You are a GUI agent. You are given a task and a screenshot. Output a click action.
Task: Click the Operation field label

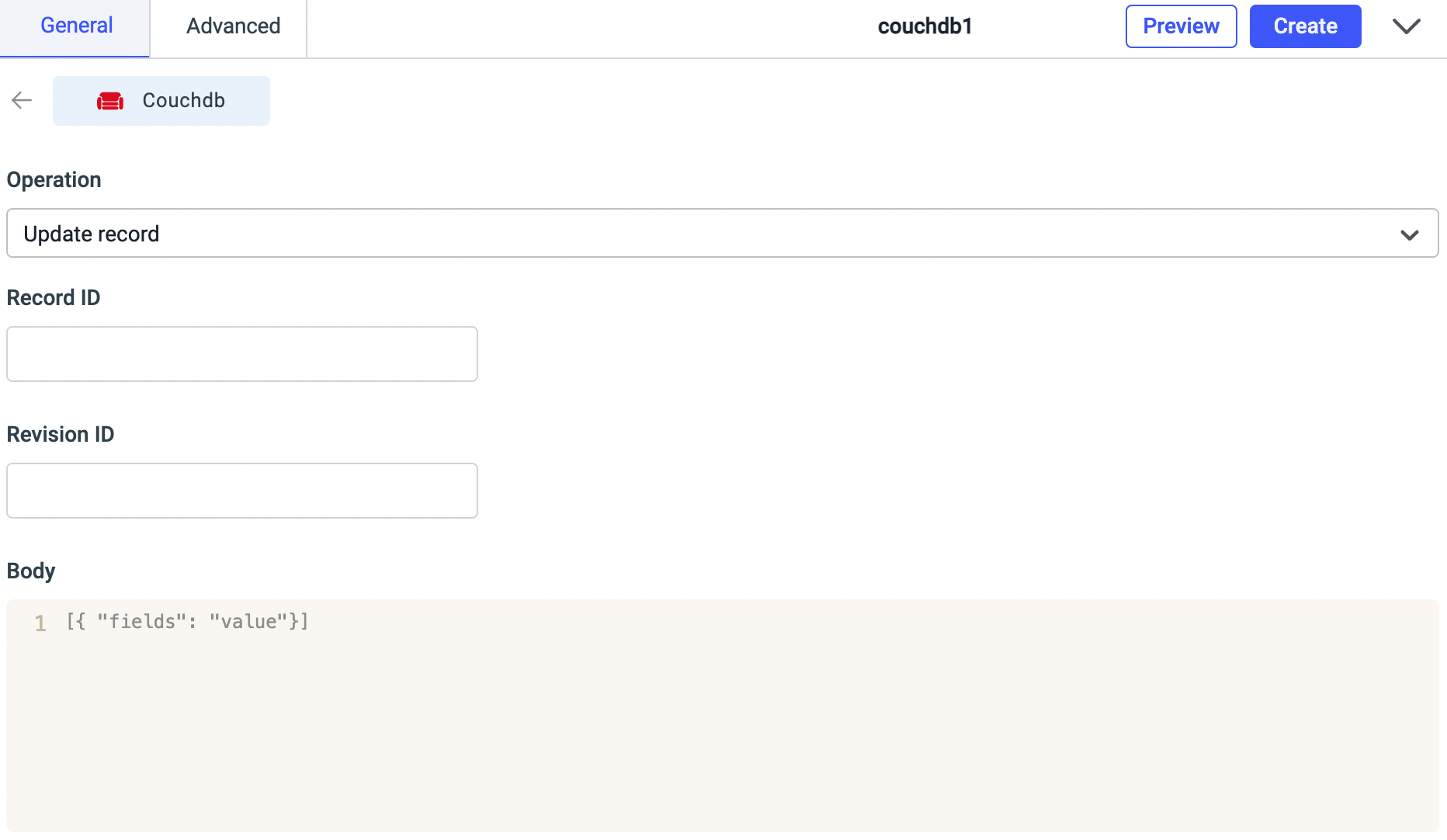(54, 180)
